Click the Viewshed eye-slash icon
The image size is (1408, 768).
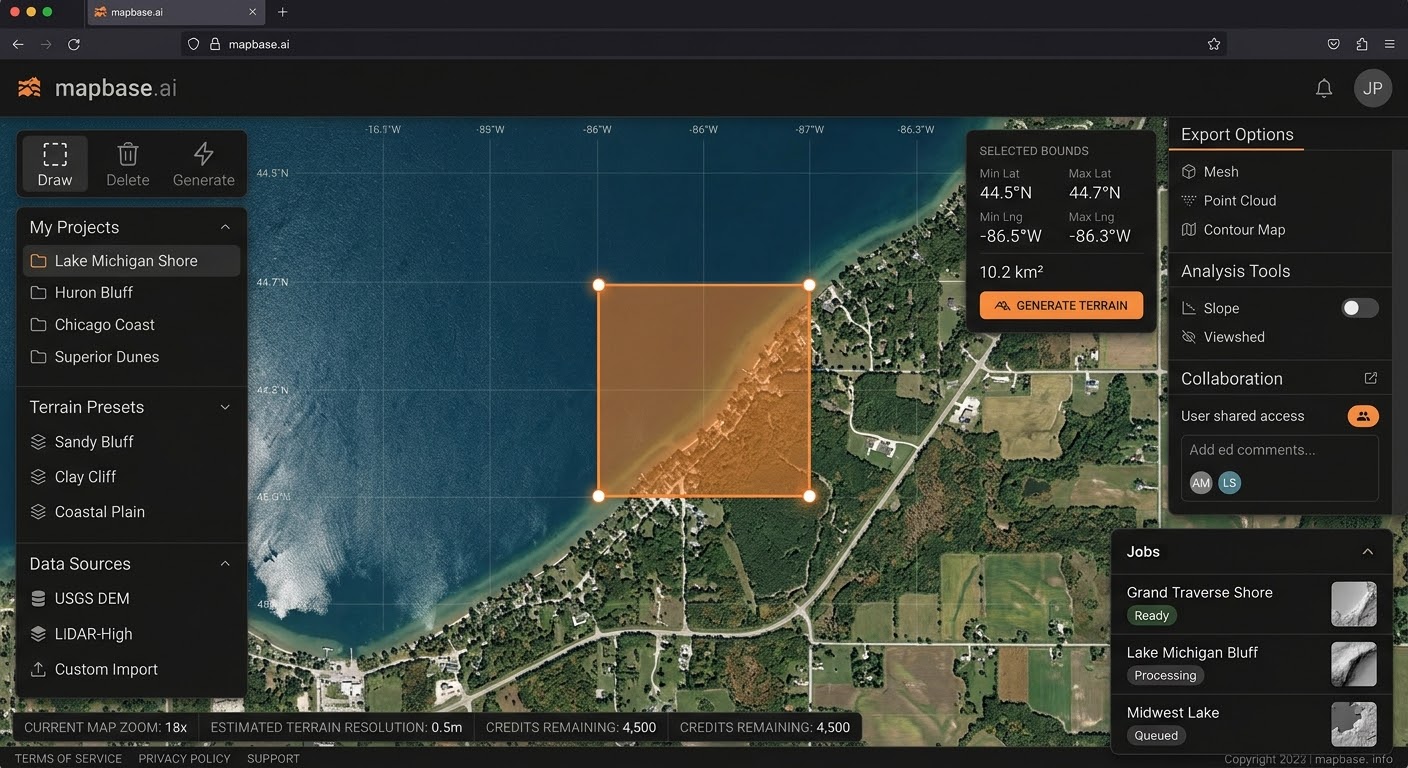1189,337
